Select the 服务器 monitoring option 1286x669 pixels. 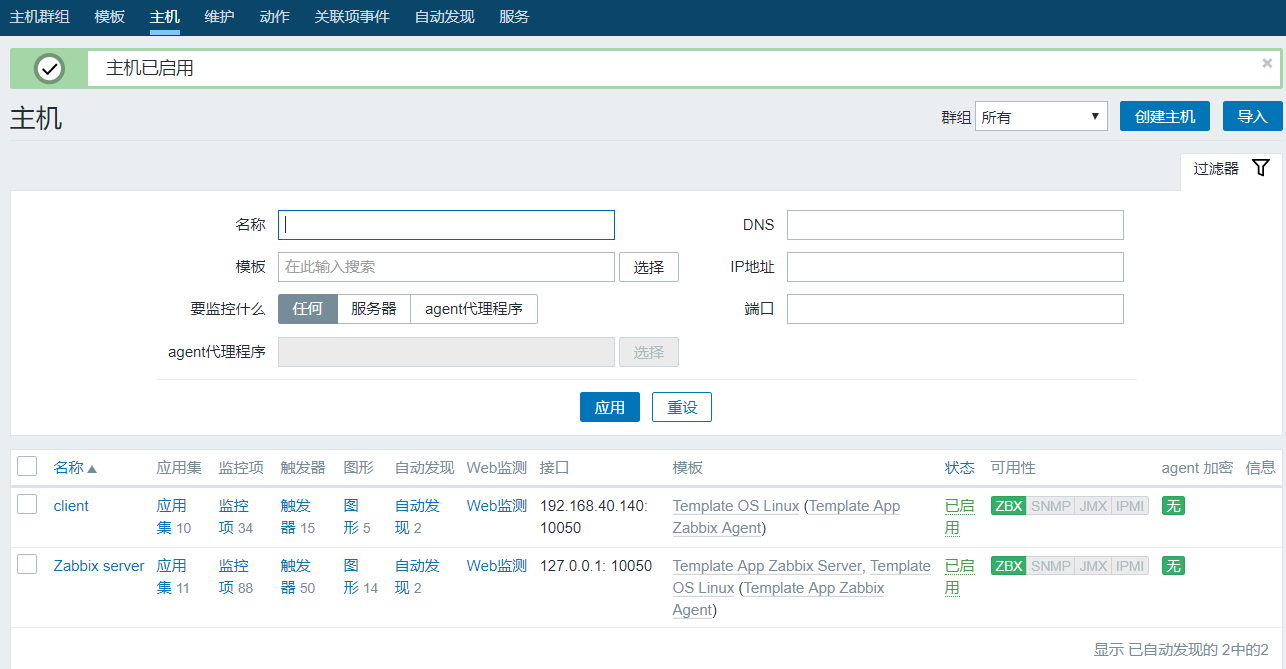374,309
